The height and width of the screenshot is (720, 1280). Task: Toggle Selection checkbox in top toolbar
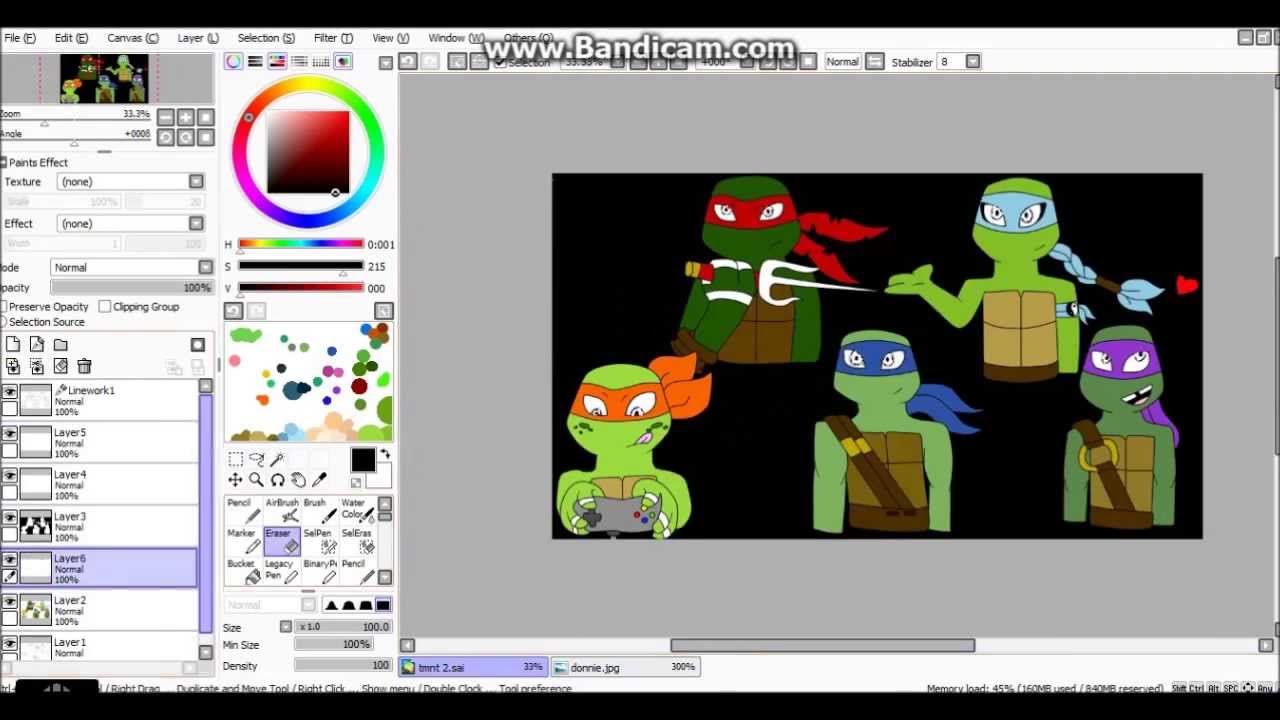point(500,62)
